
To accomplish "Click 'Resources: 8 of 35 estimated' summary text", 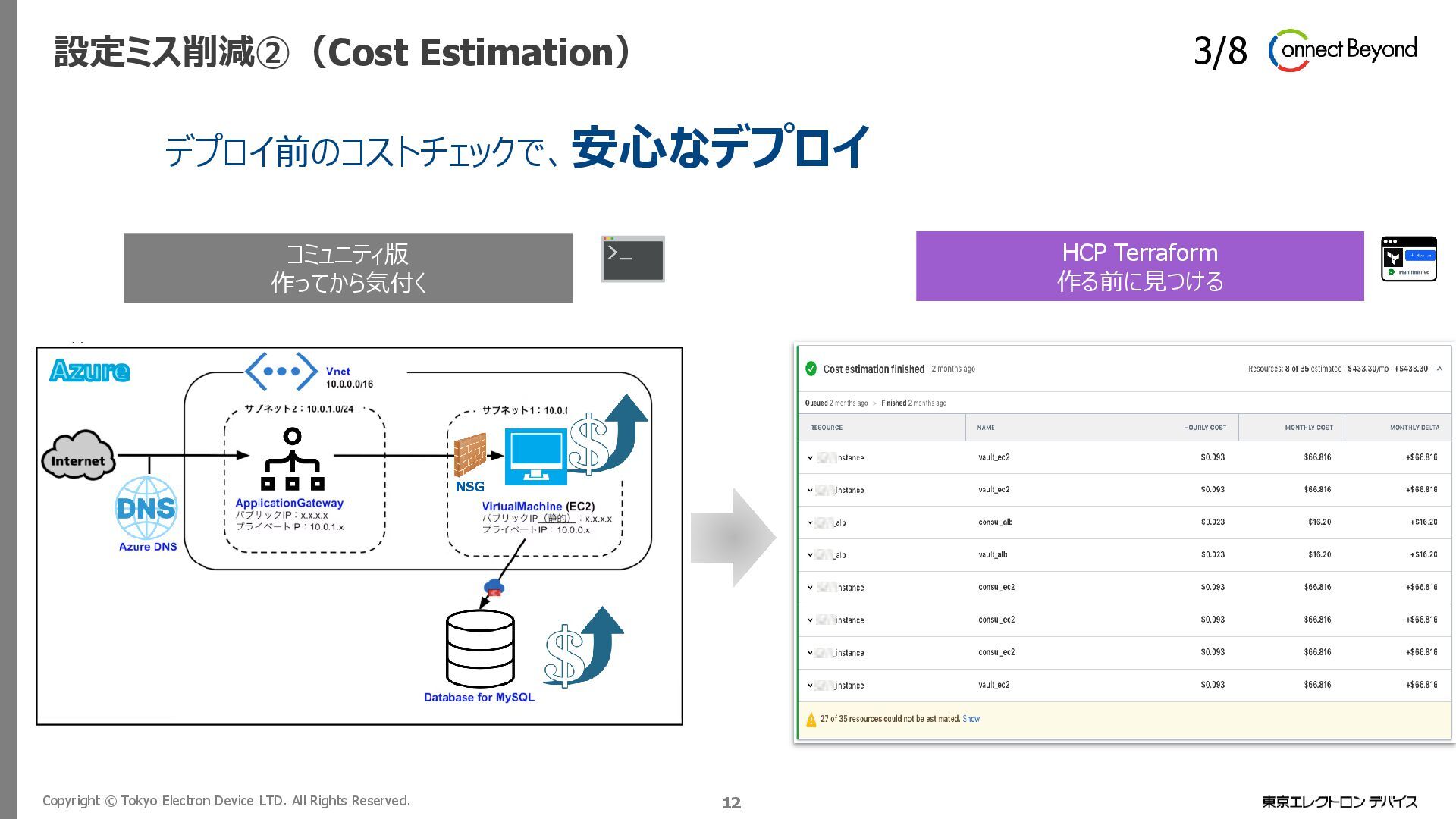I will coord(1294,369).
